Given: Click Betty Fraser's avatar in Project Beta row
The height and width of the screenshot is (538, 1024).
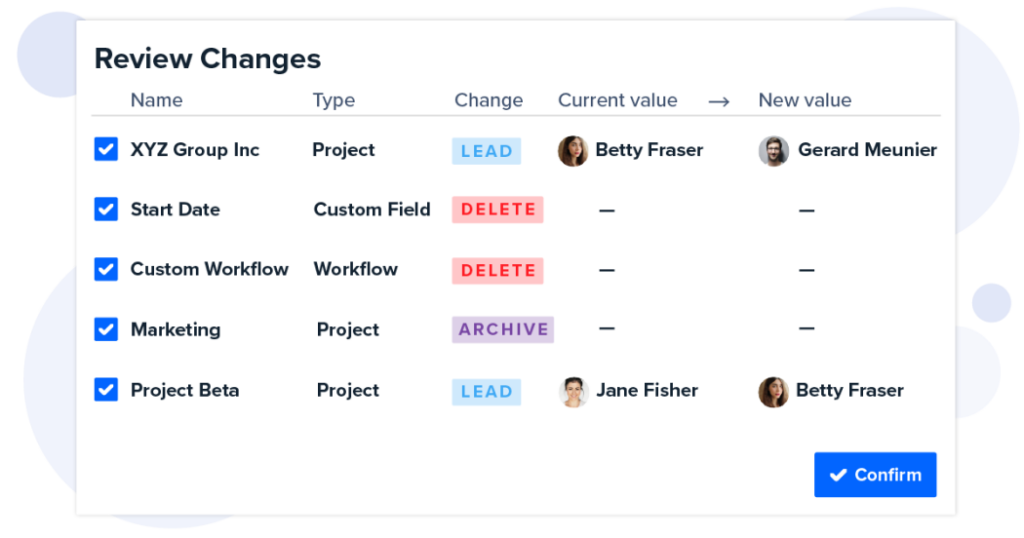Looking at the screenshot, I should click(x=773, y=392).
